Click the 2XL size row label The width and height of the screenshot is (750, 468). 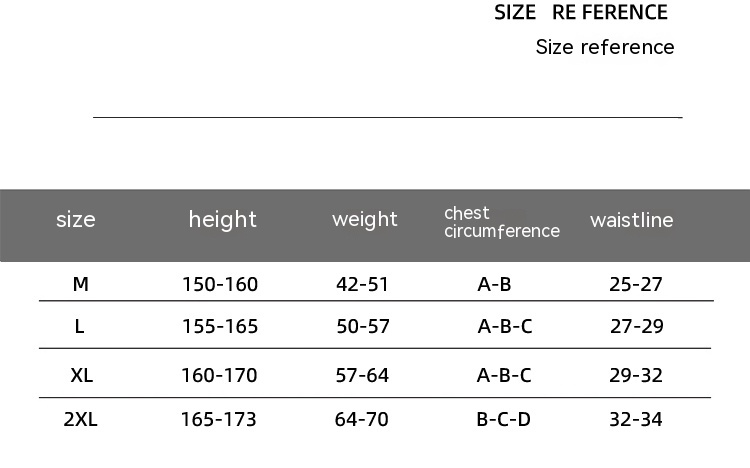click(x=80, y=420)
